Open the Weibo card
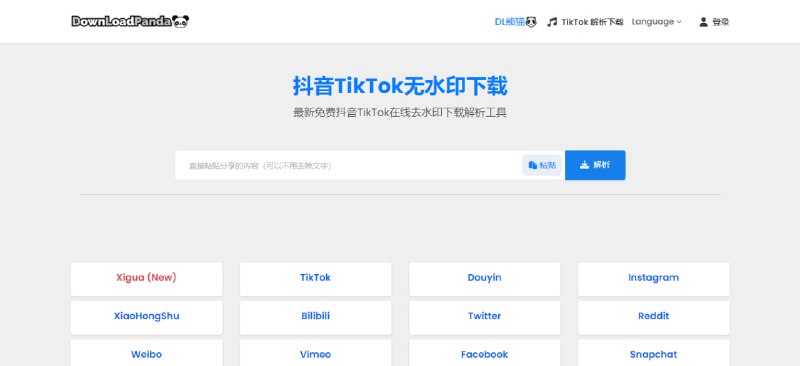The height and width of the screenshot is (366, 800). pyautogui.click(x=146, y=353)
